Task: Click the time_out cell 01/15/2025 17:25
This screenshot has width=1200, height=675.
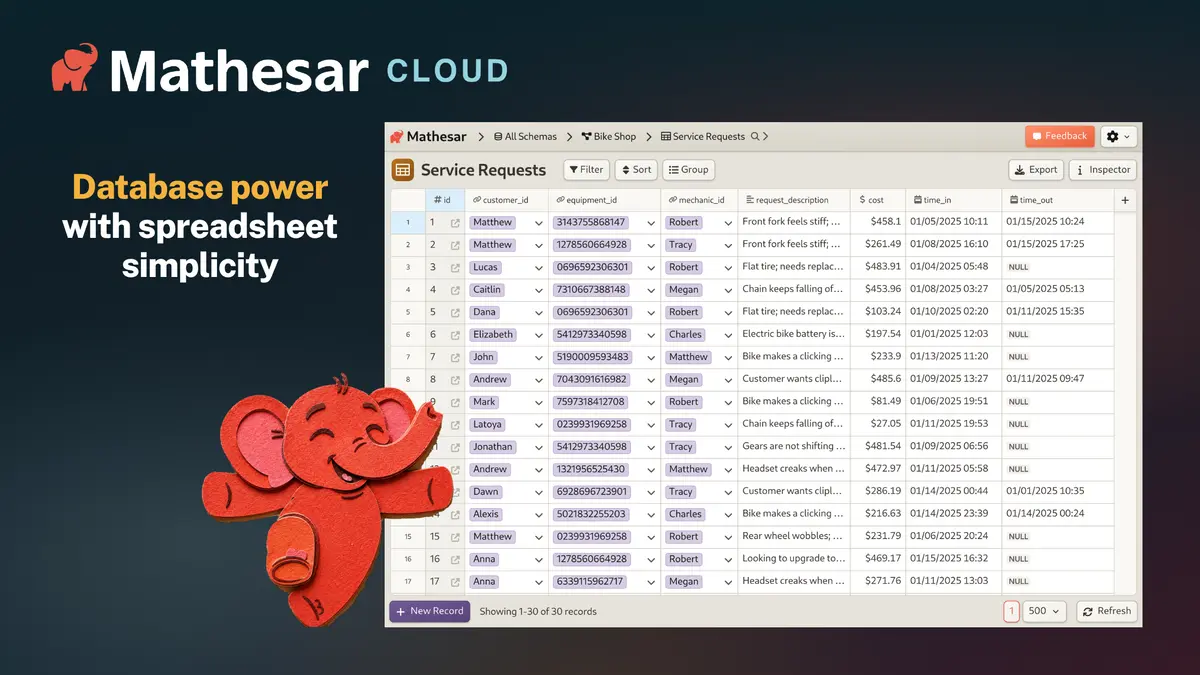Action: (1057, 245)
